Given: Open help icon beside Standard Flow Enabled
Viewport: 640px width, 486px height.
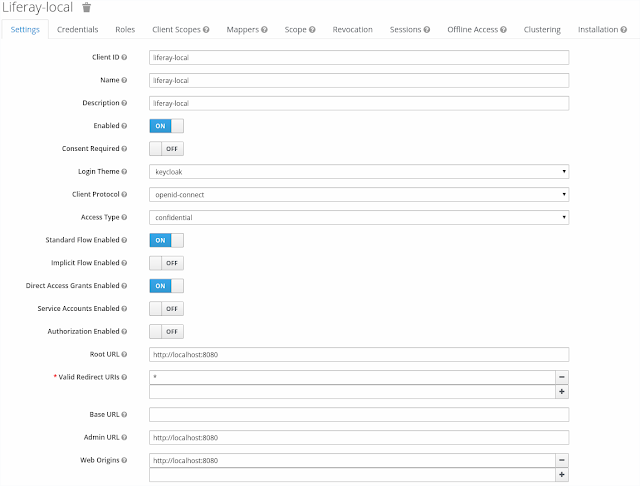Looking at the screenshot, I should (x=124, y=240).
